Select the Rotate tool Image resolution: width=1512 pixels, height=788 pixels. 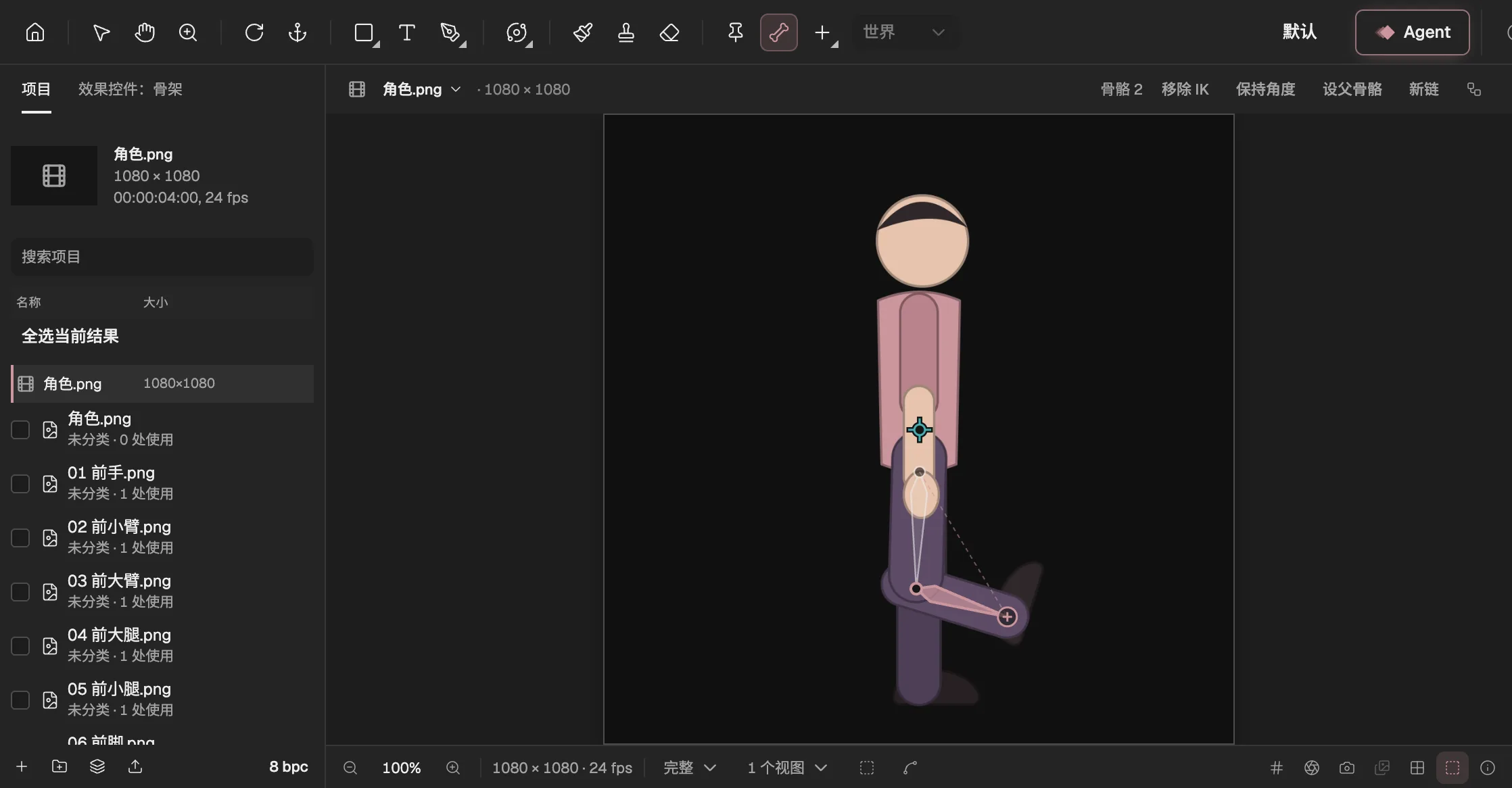click(x=254, y=32)
